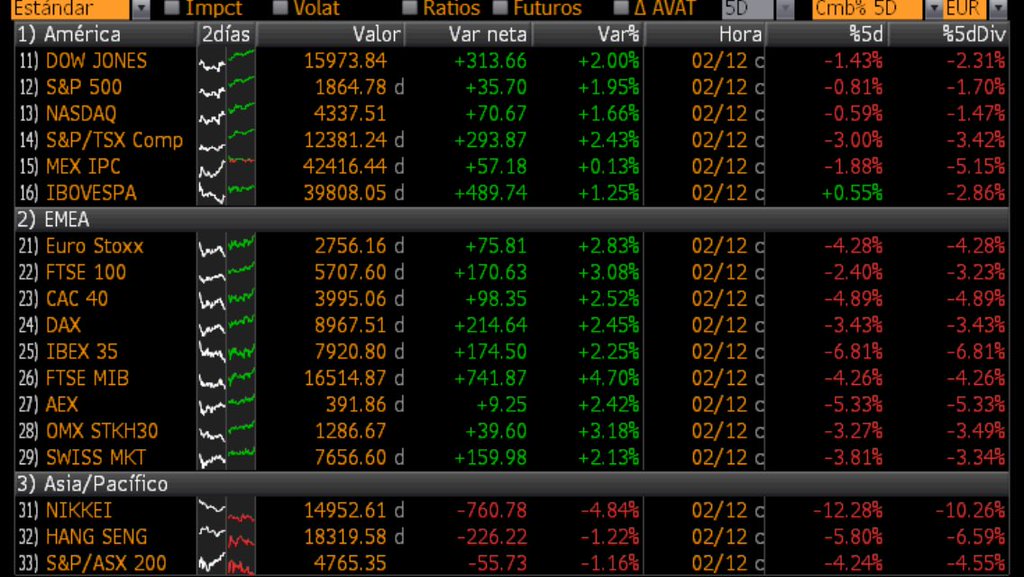Open the DOW JONES index
Viewport: 1024px width, 577px height.
click(x=96, y=61)
